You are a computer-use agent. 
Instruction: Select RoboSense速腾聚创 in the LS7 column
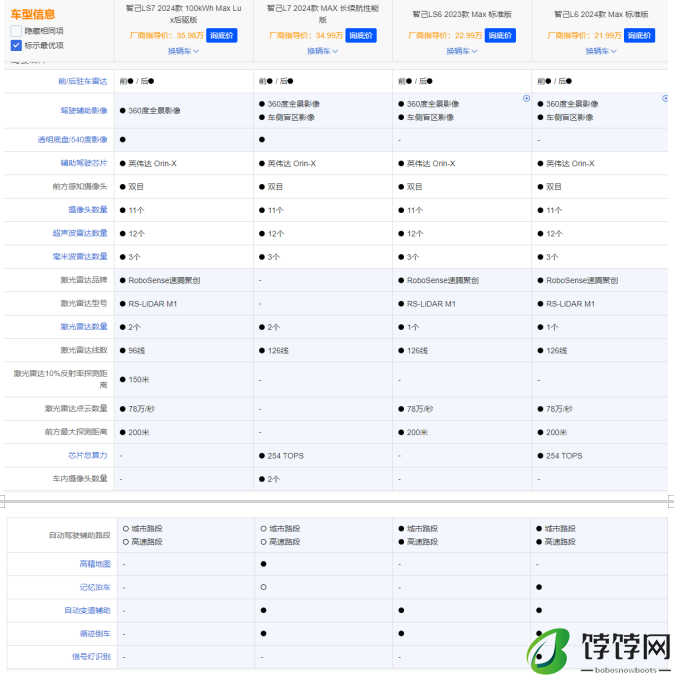pos(164,280)
